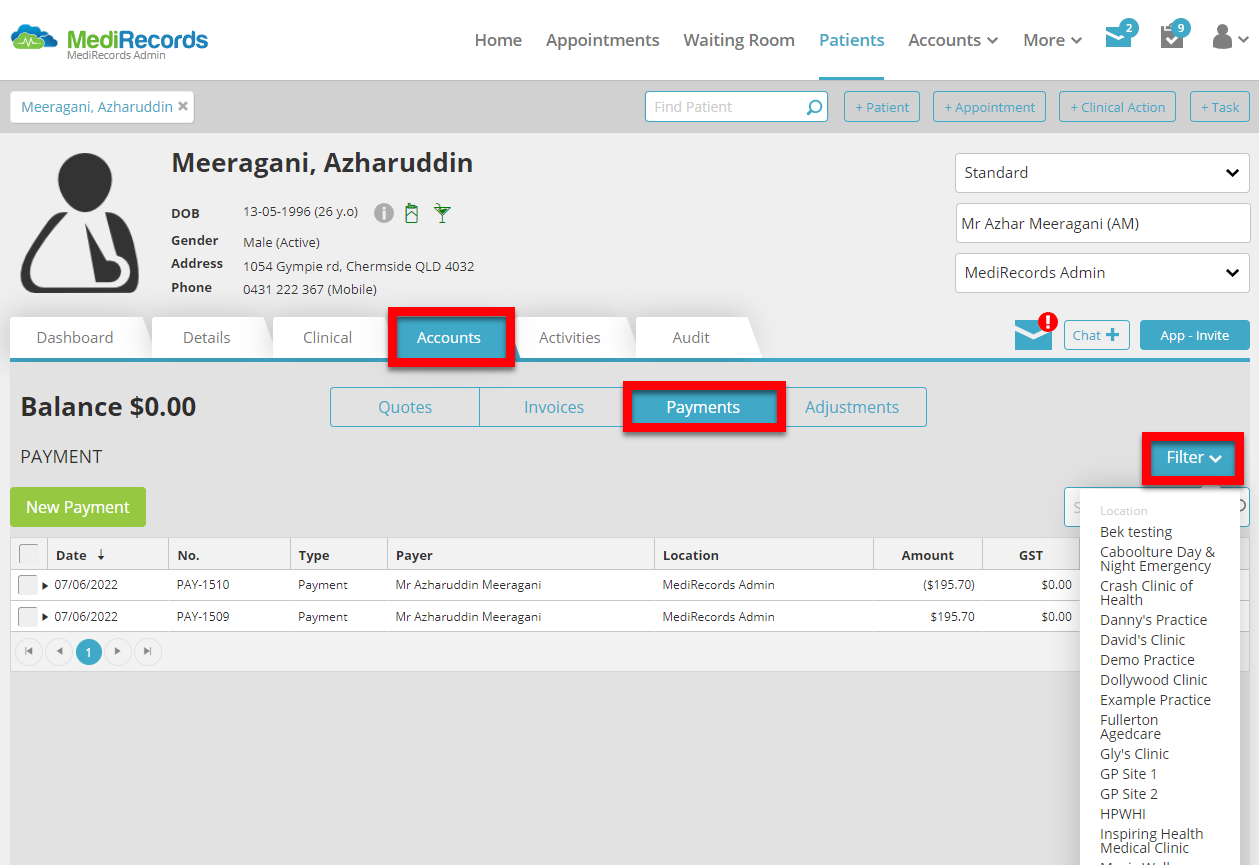This screenshot has height=865, width=1259.
Task: Go to last page of payments
Action: point(148,652)
